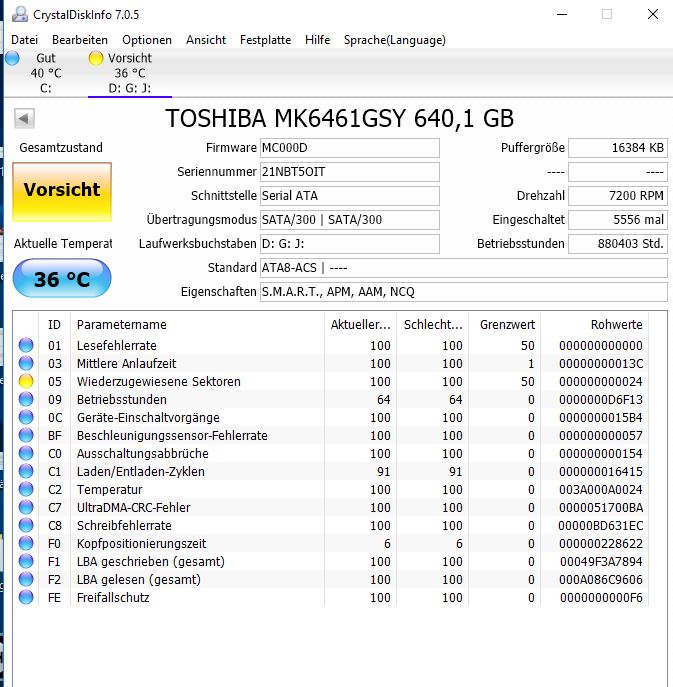Click the Aktueller... column header
The width and height of the screenshot is (673, 687).
point(360,325)
